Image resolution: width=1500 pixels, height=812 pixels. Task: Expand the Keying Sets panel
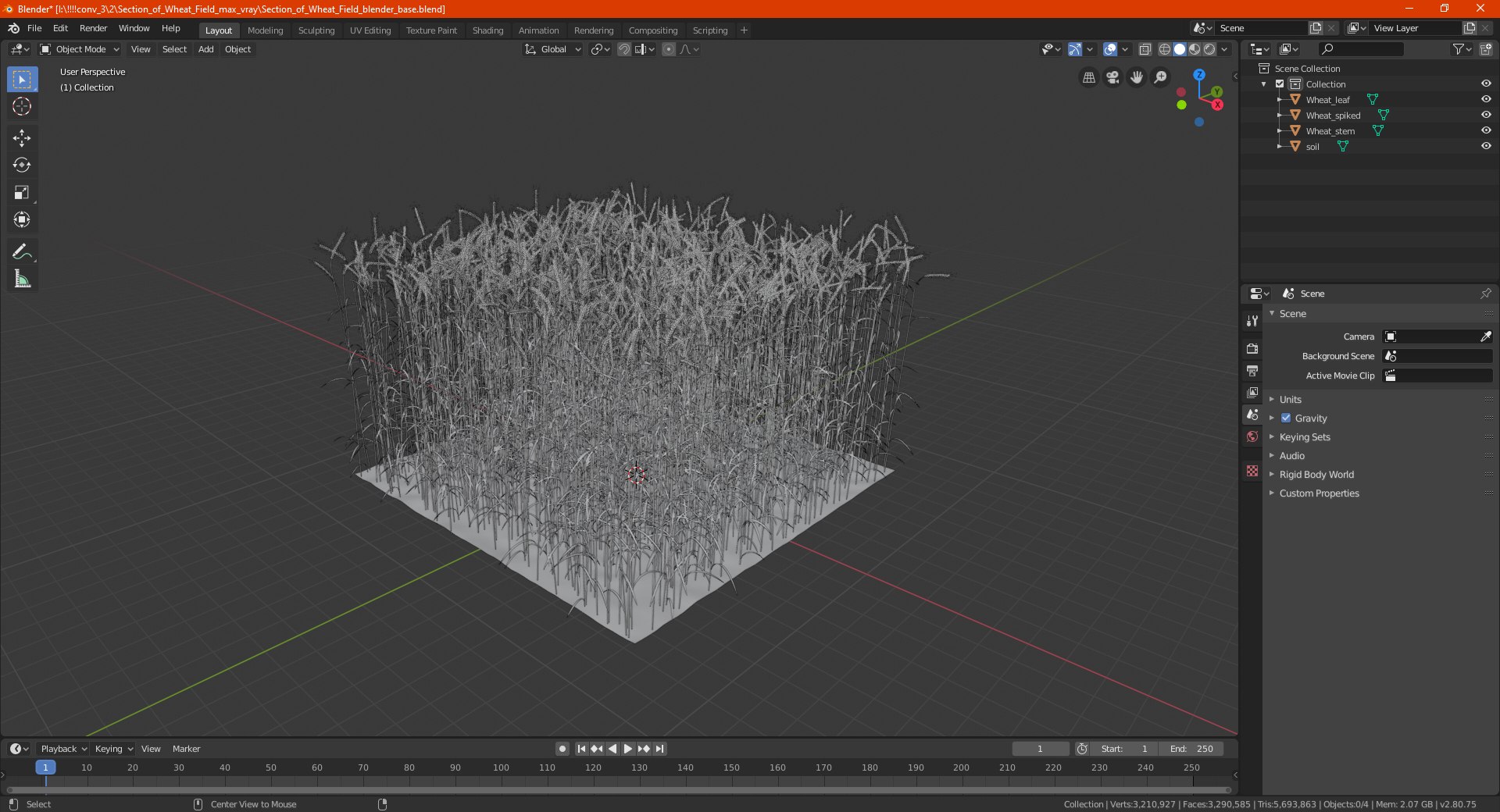click(x=1304, y=437)
